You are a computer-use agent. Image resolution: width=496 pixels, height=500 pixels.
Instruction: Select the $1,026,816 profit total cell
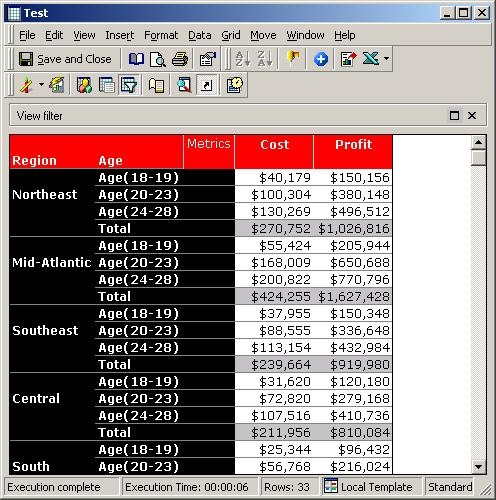point(353,229)
